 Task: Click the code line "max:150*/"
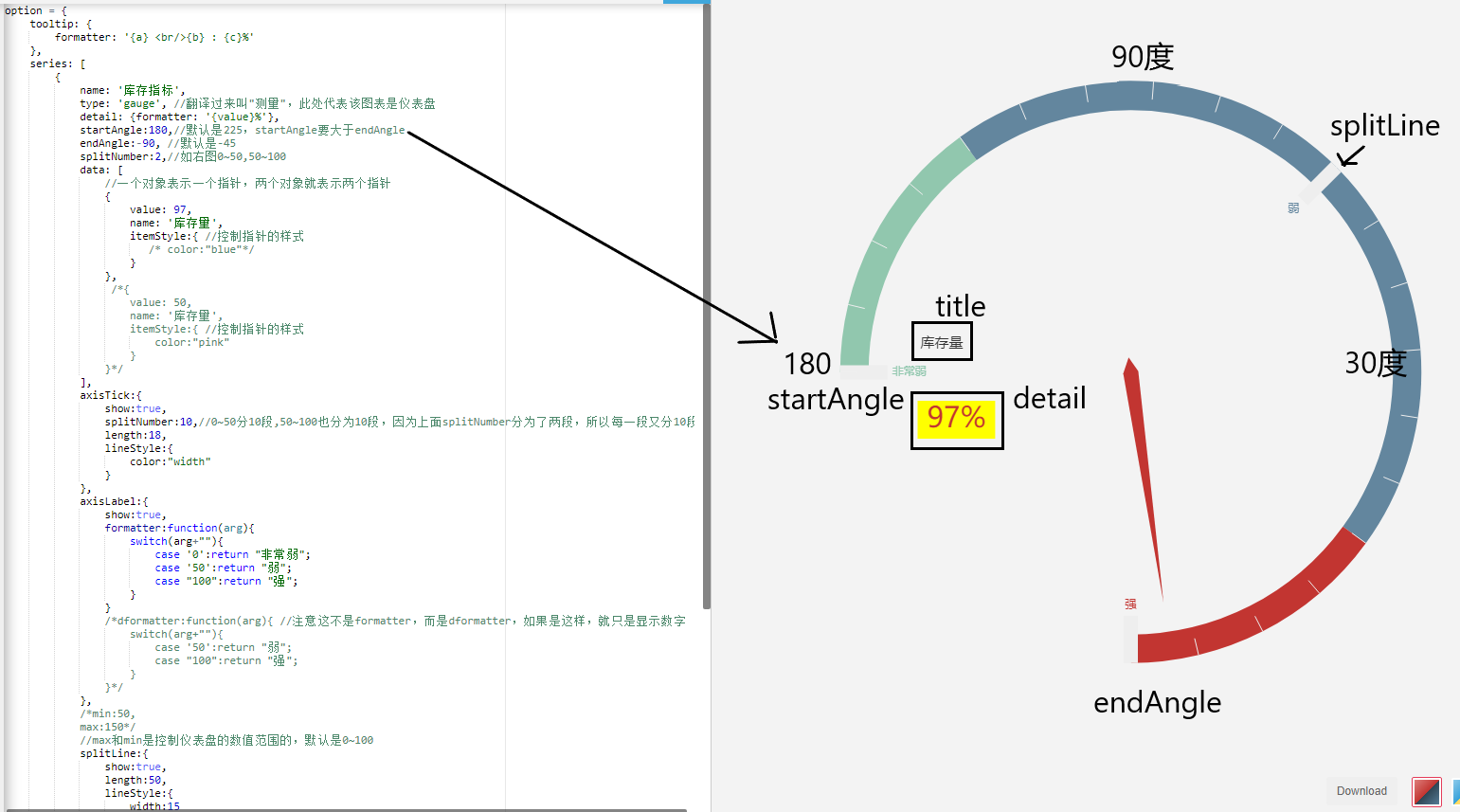(108, 727)
